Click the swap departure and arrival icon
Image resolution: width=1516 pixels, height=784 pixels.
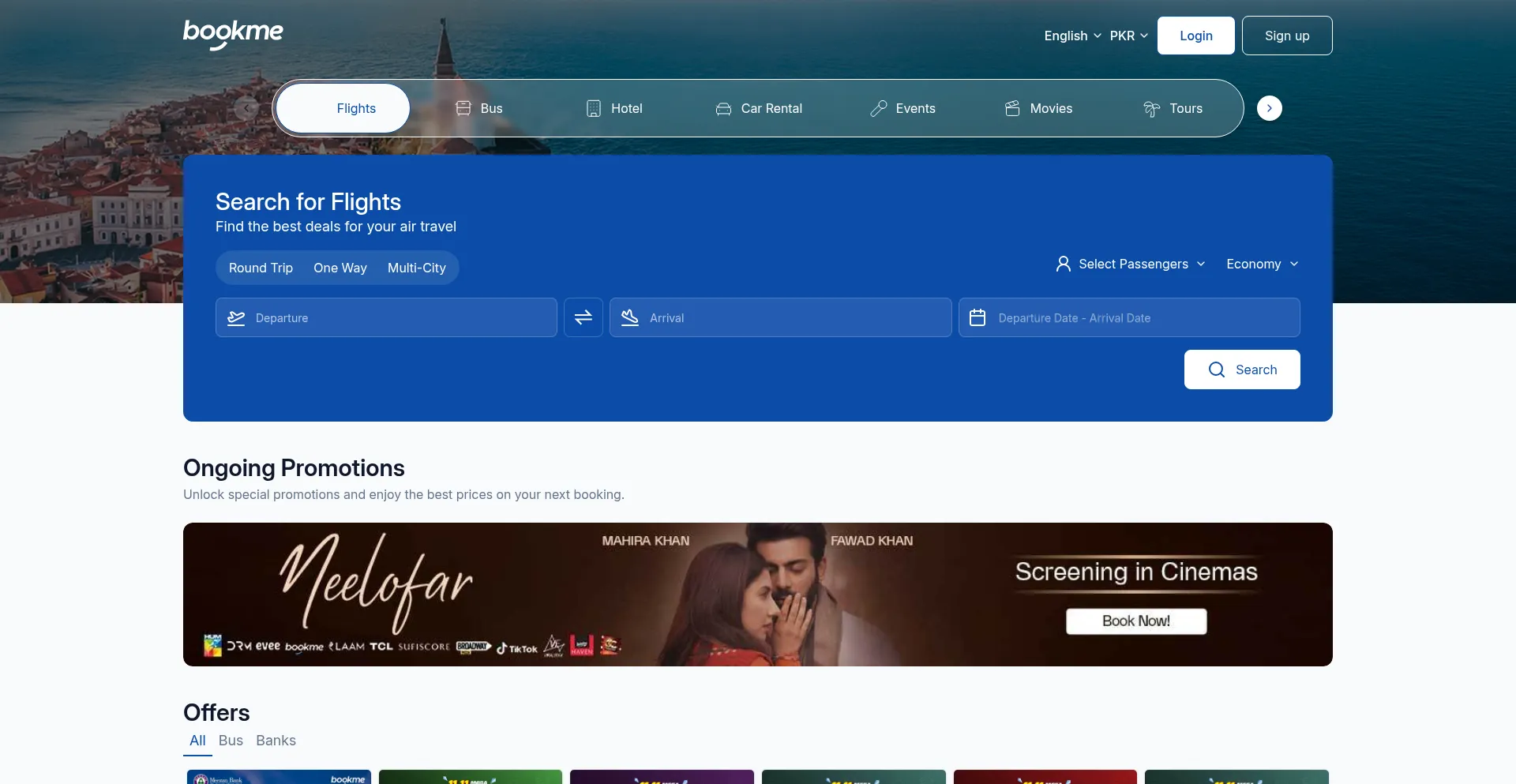(x=584, y=317)
